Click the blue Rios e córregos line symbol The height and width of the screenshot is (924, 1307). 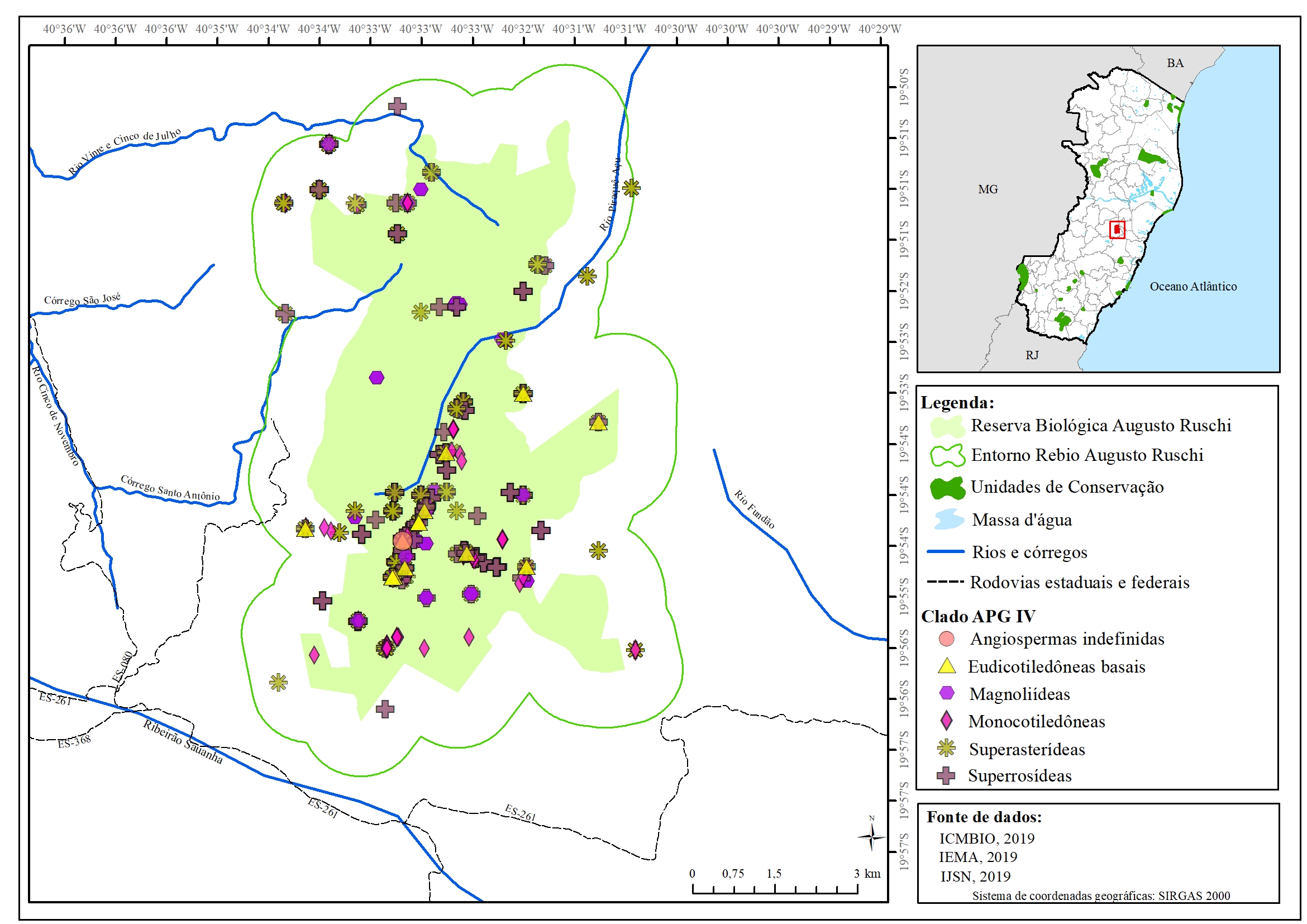[x=946, y=552]
